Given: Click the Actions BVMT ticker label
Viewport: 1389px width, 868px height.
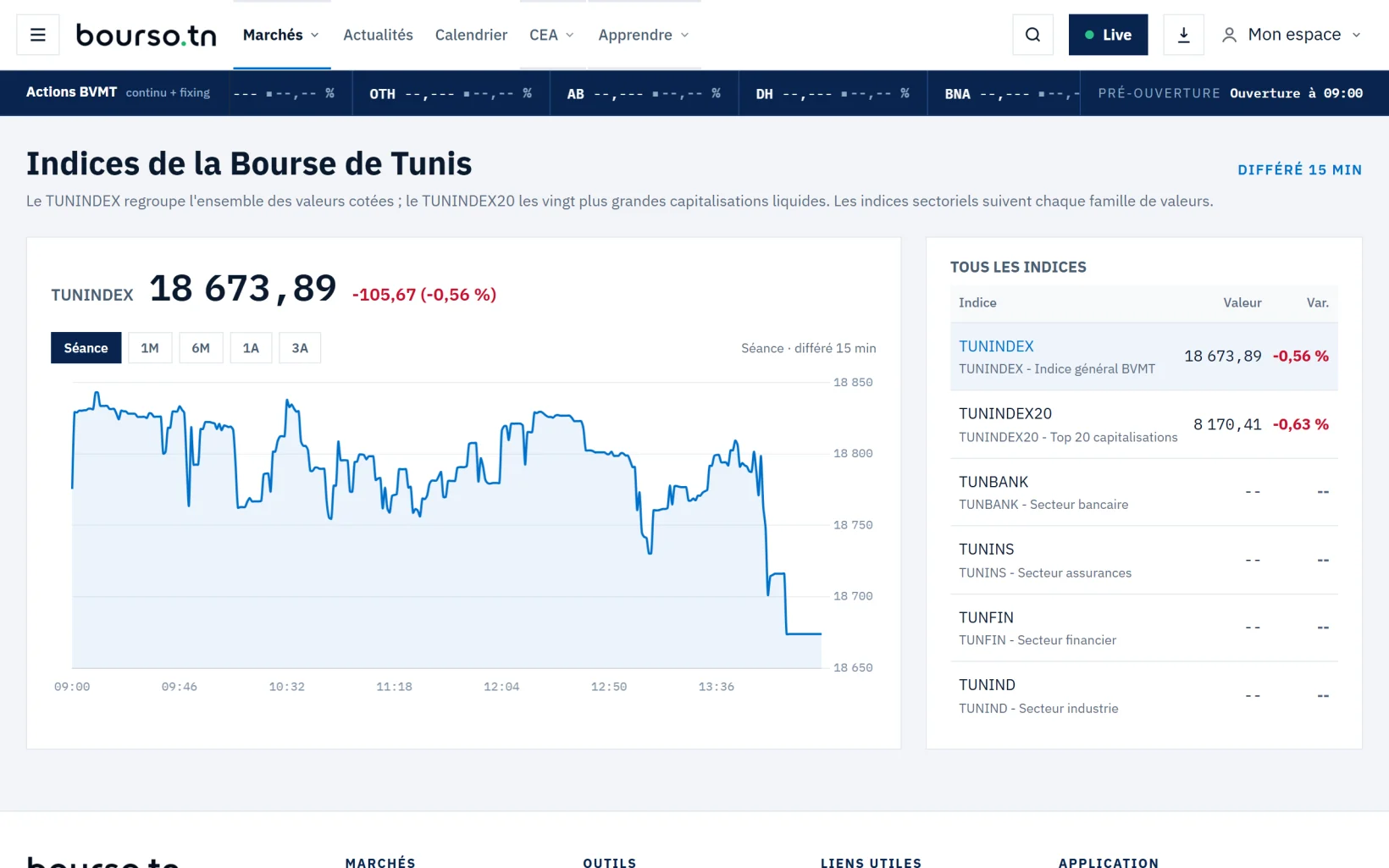Looking at the screenshot, I should 71,91.
